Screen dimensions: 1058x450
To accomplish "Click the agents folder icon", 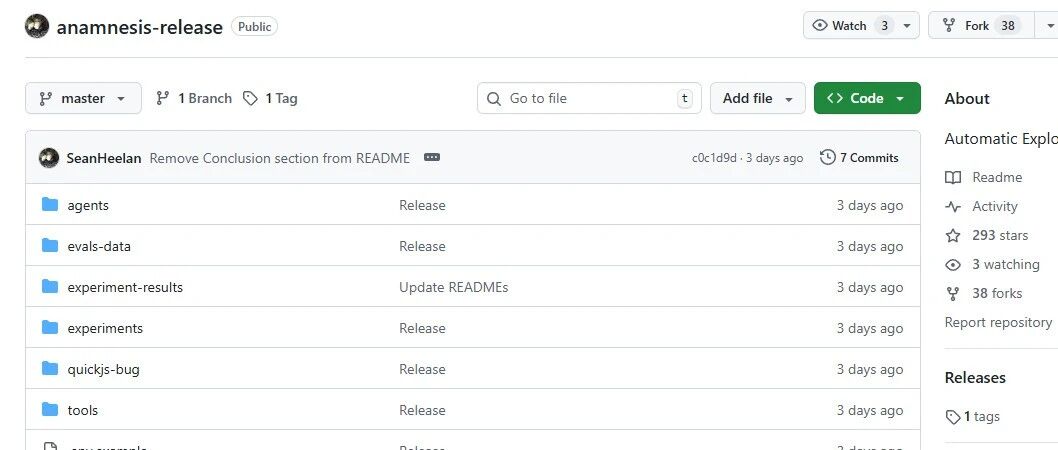I will (x=50, y=204).
